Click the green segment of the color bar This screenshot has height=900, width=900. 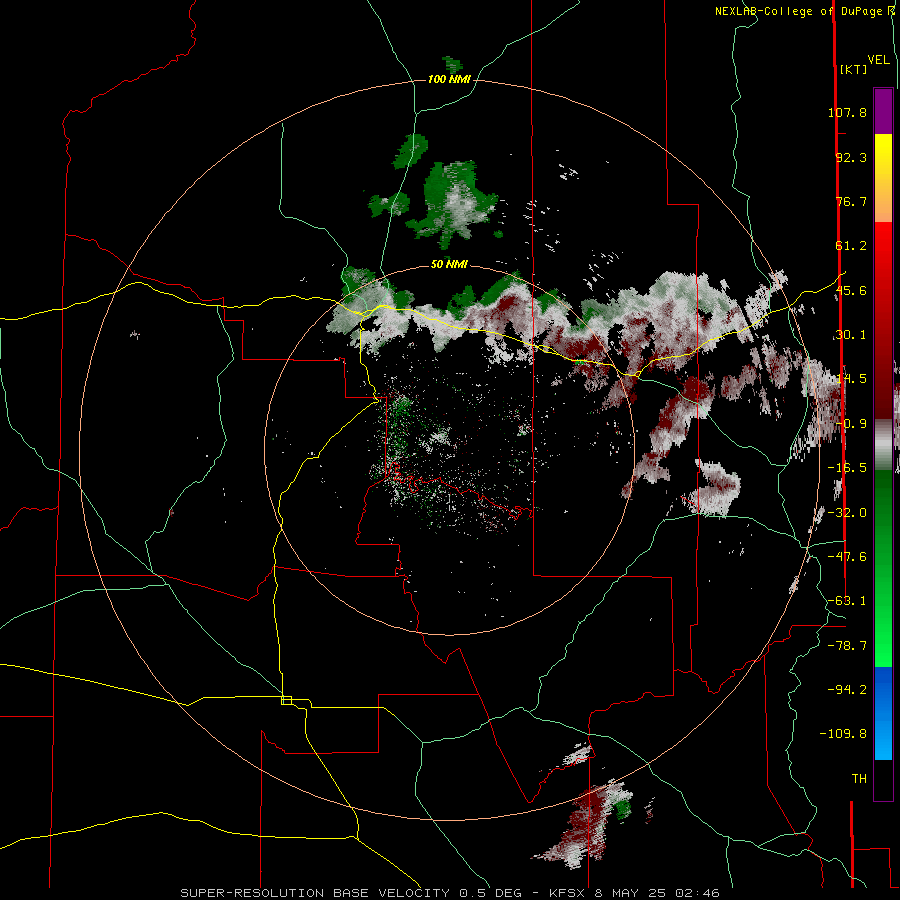pyautogui.click(x=883, y=568)
